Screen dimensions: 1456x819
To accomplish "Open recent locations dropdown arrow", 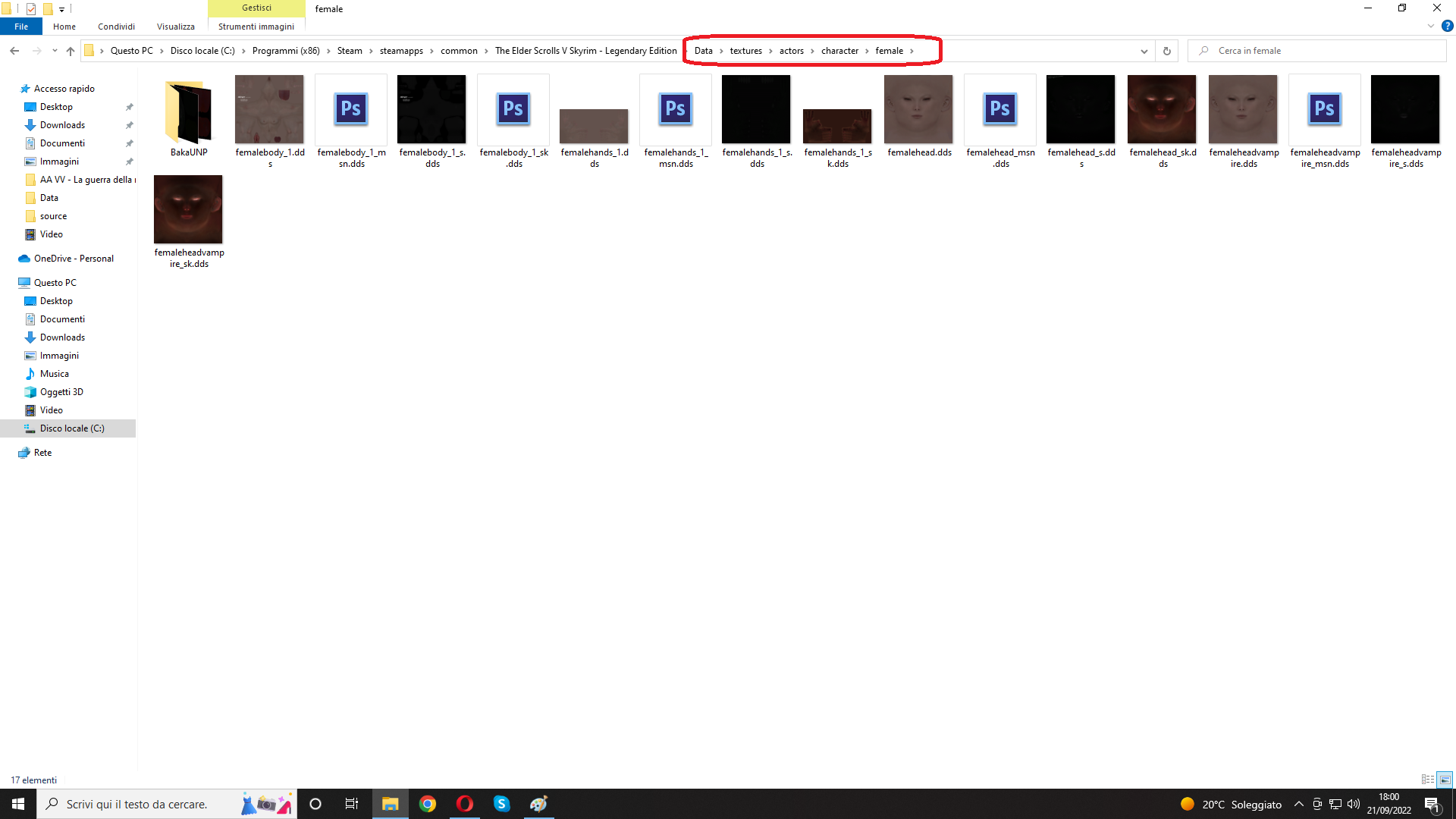I will (x=55, y=51).
